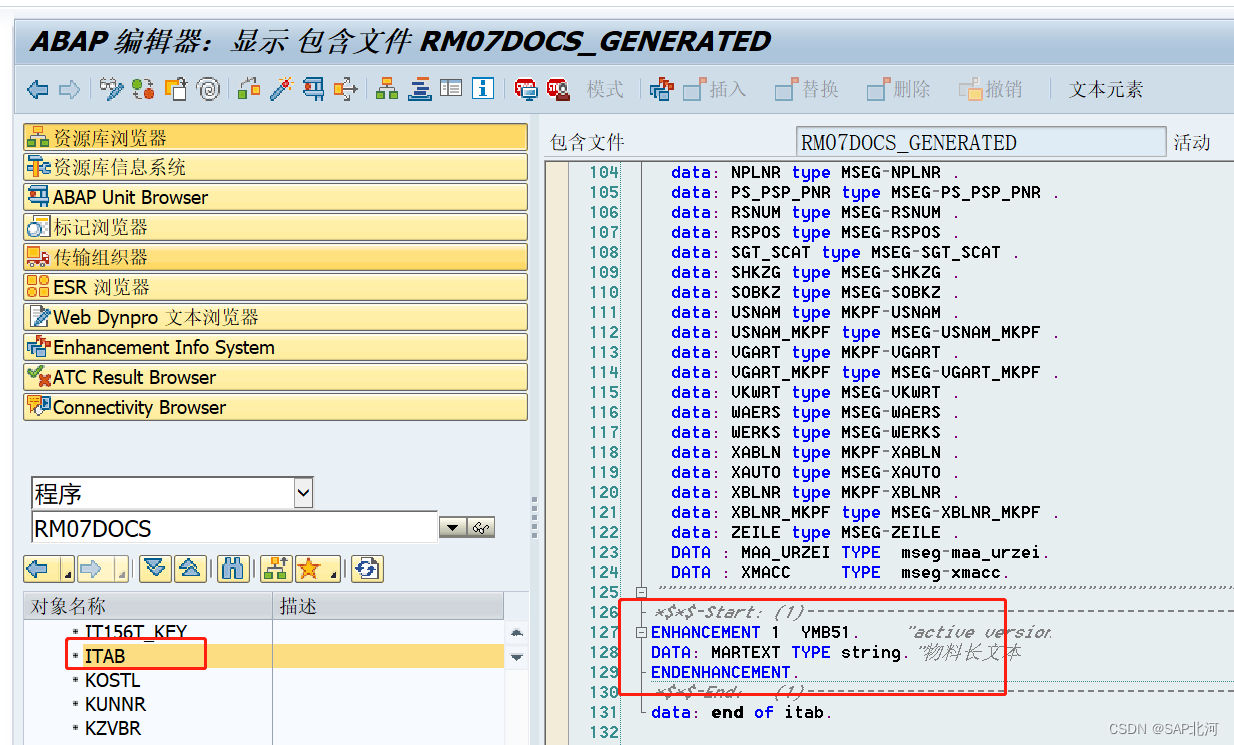This screenshot has width=1234, height=745.
Task: Click the scroll-to-bottom double-arrow icon
Action: [156, 569]
